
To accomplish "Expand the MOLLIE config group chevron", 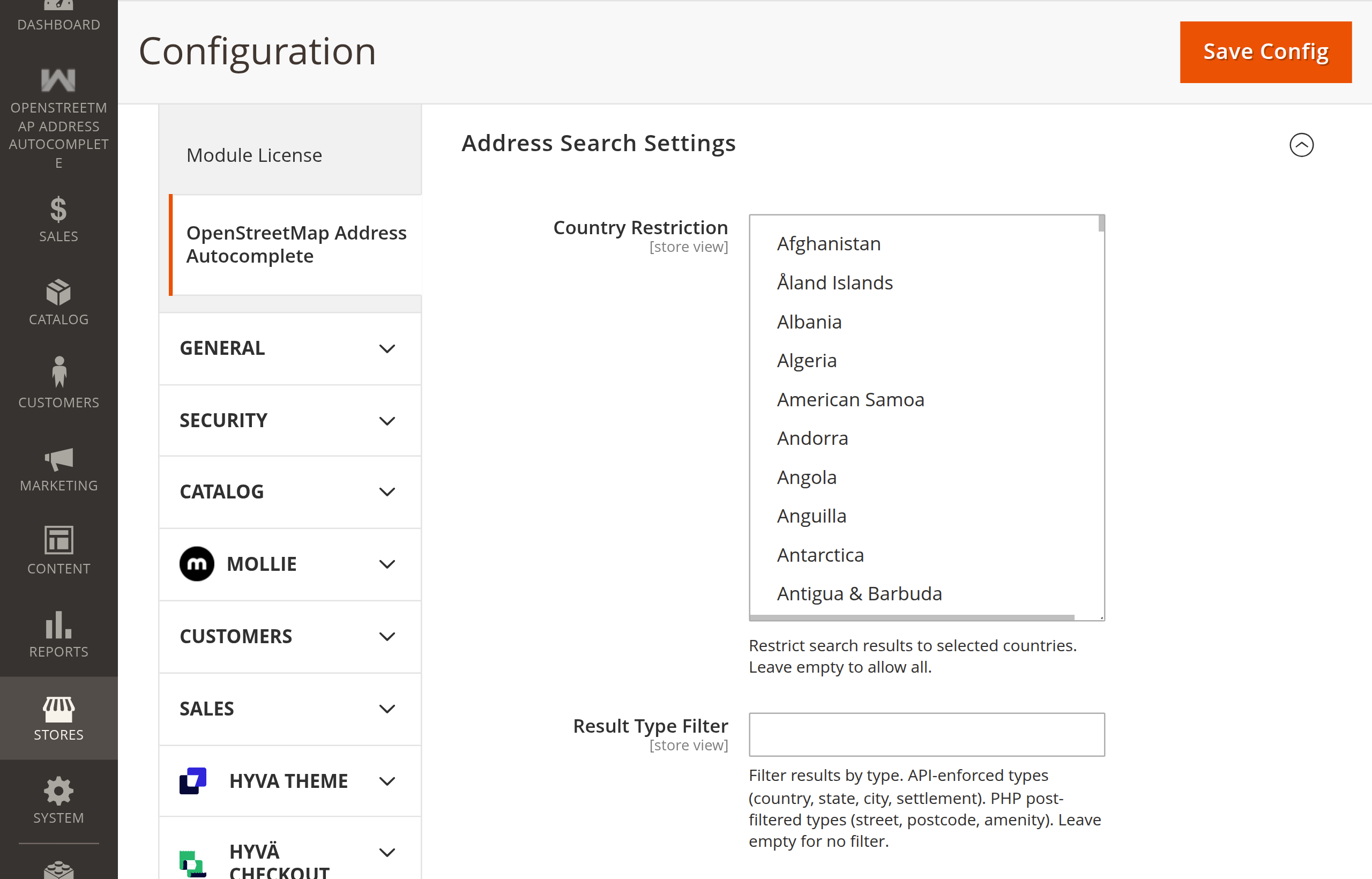I will (387, 564).
